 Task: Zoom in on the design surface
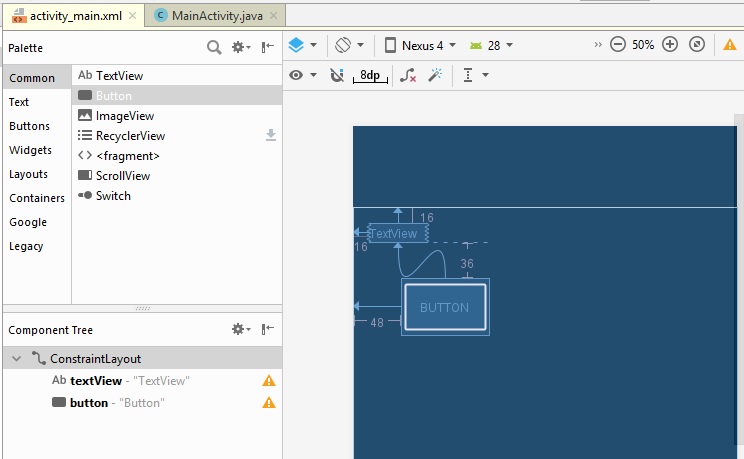point(670,45)
